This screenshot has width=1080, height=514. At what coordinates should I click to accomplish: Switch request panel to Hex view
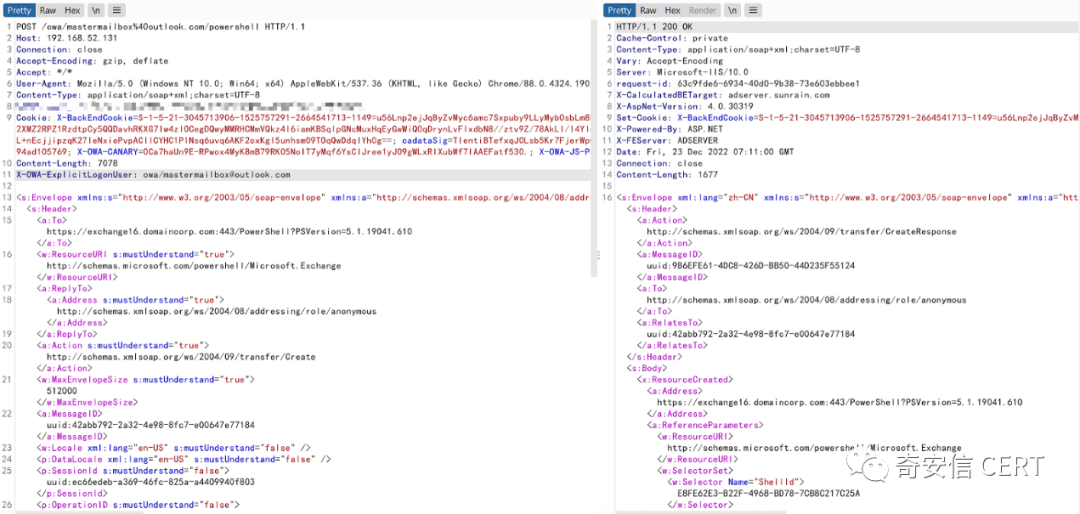[72, 10]
